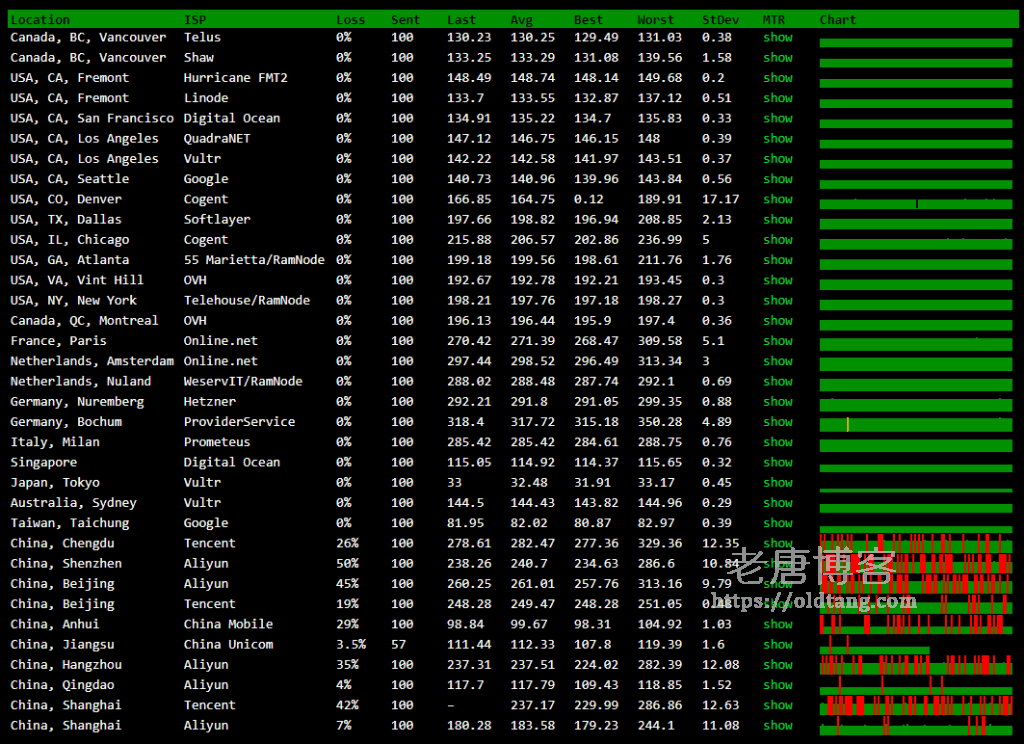Click the Loss column header
The width and height of the screenshot is (1024, 744).
tap(351, 20)
